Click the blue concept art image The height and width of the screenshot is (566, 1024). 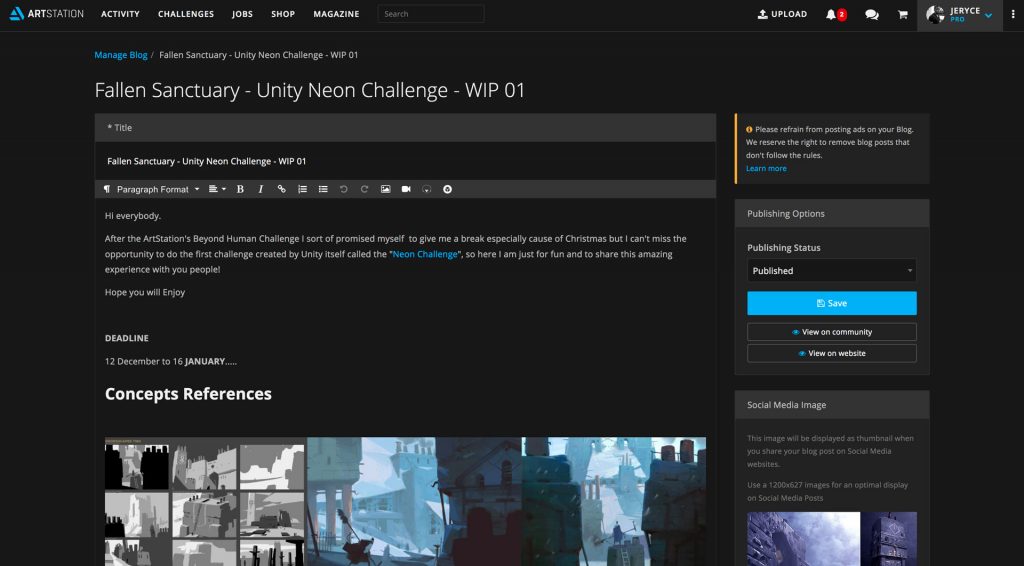tap(506, 501)
